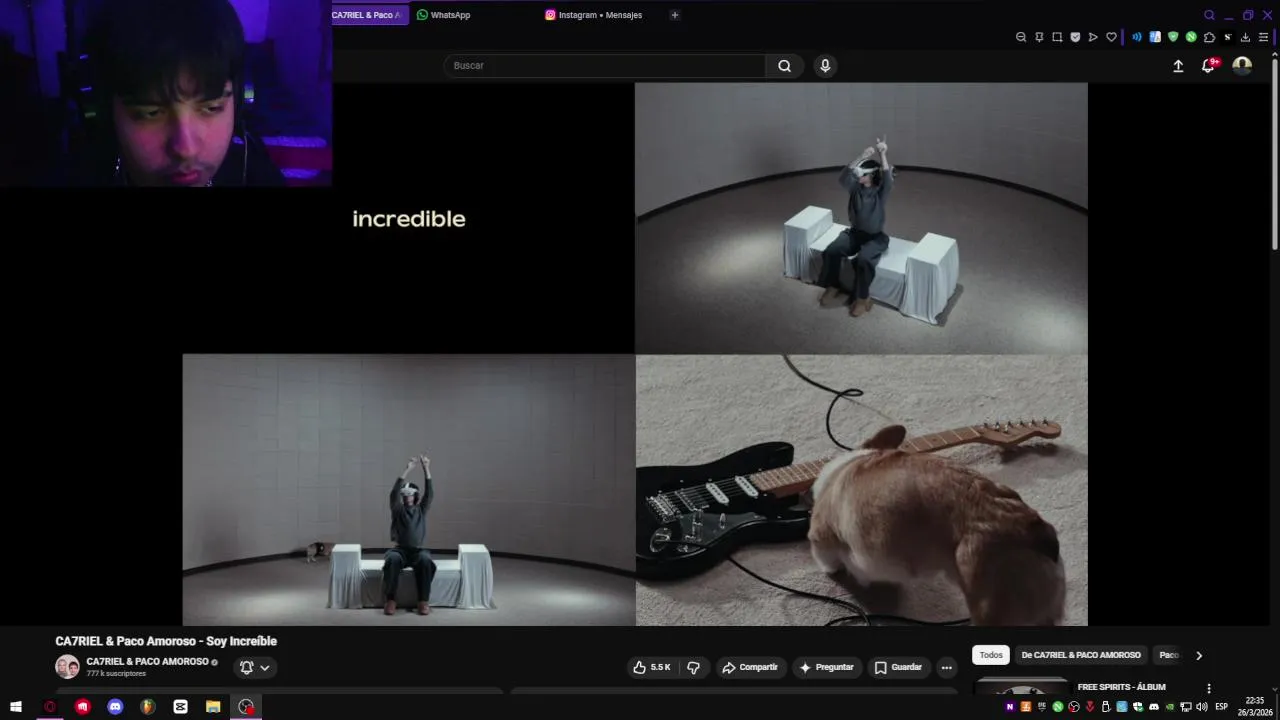Open OBS Studio from the taskbar
Screen dimensions: 1280x720
(x=246, y=707)
